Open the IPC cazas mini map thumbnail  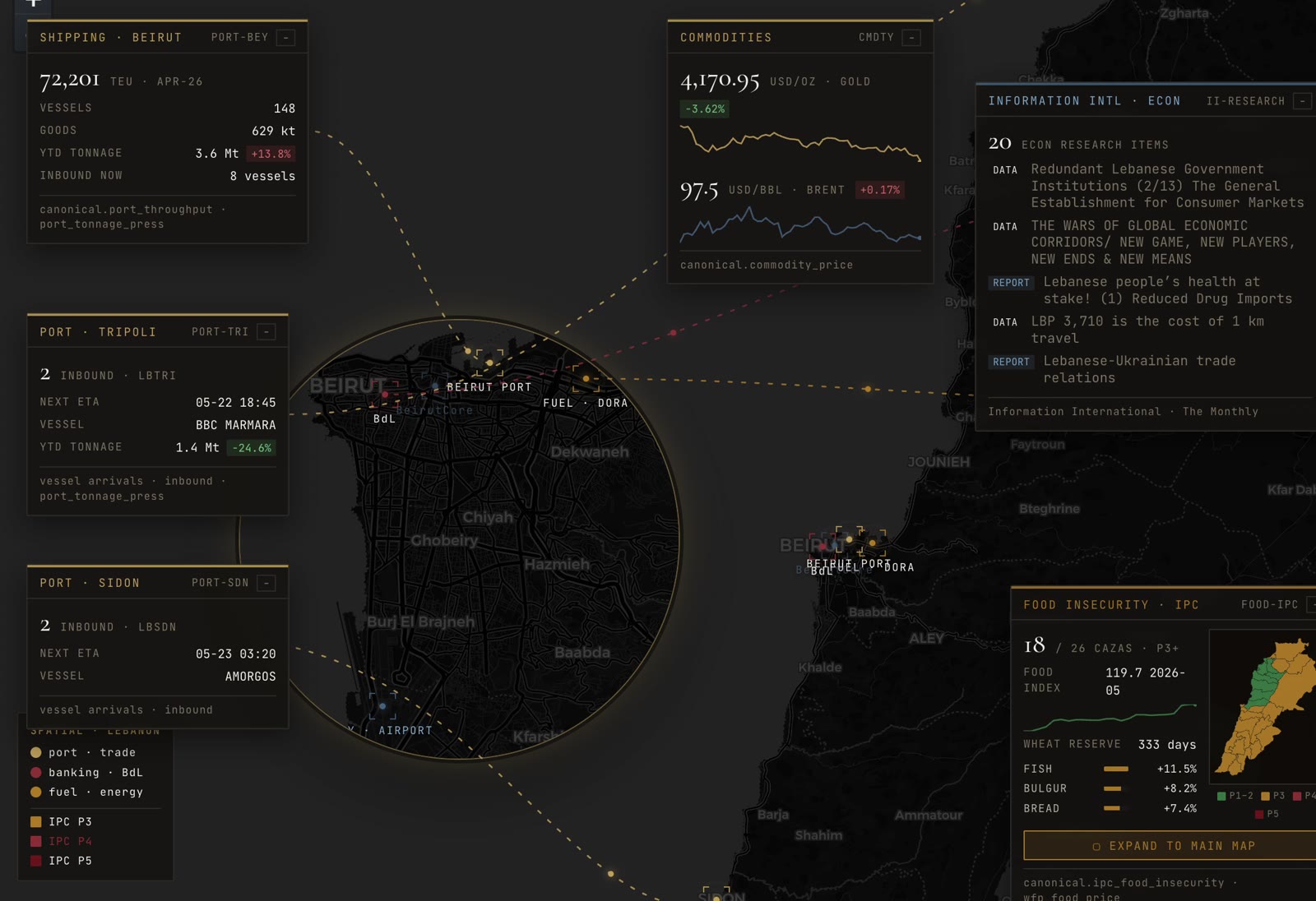(x=1264, y=707)
